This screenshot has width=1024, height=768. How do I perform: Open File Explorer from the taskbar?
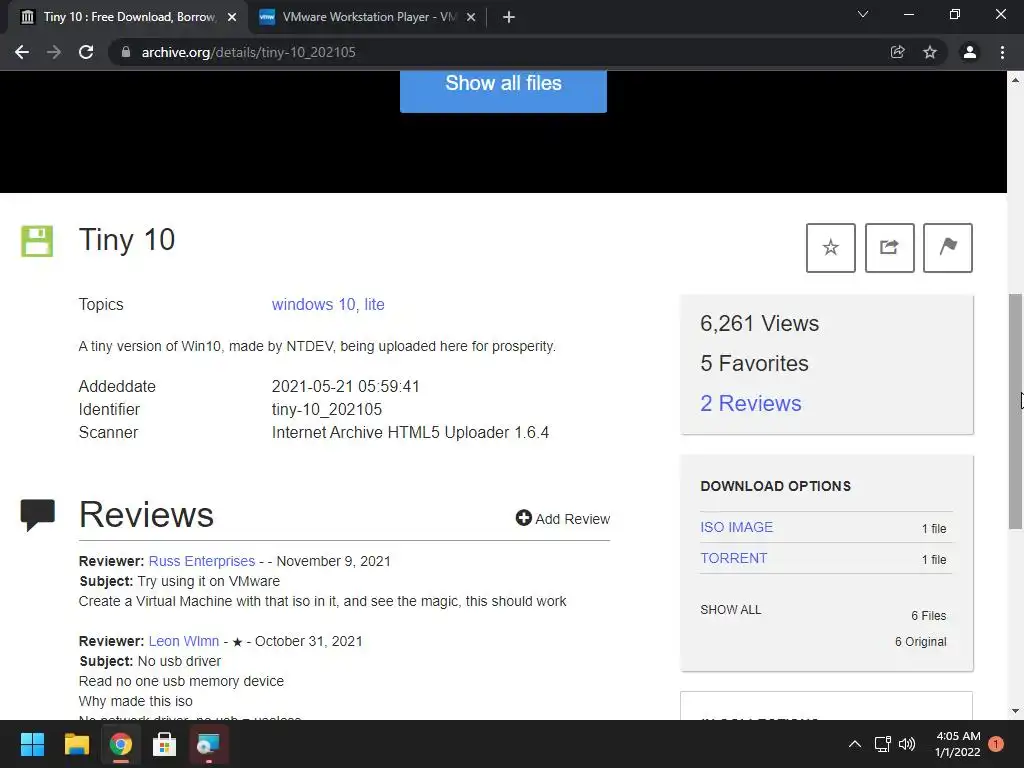click(76, 744)
